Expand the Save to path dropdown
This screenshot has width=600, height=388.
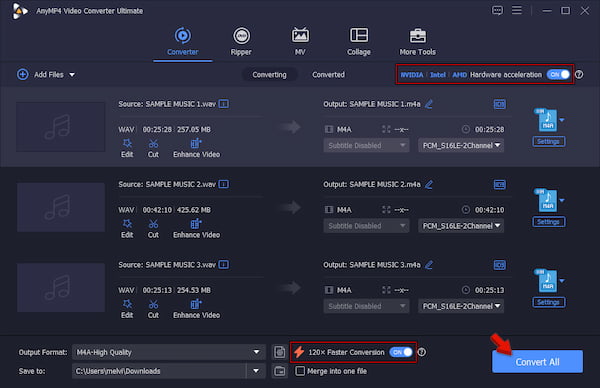coord(256,371)
